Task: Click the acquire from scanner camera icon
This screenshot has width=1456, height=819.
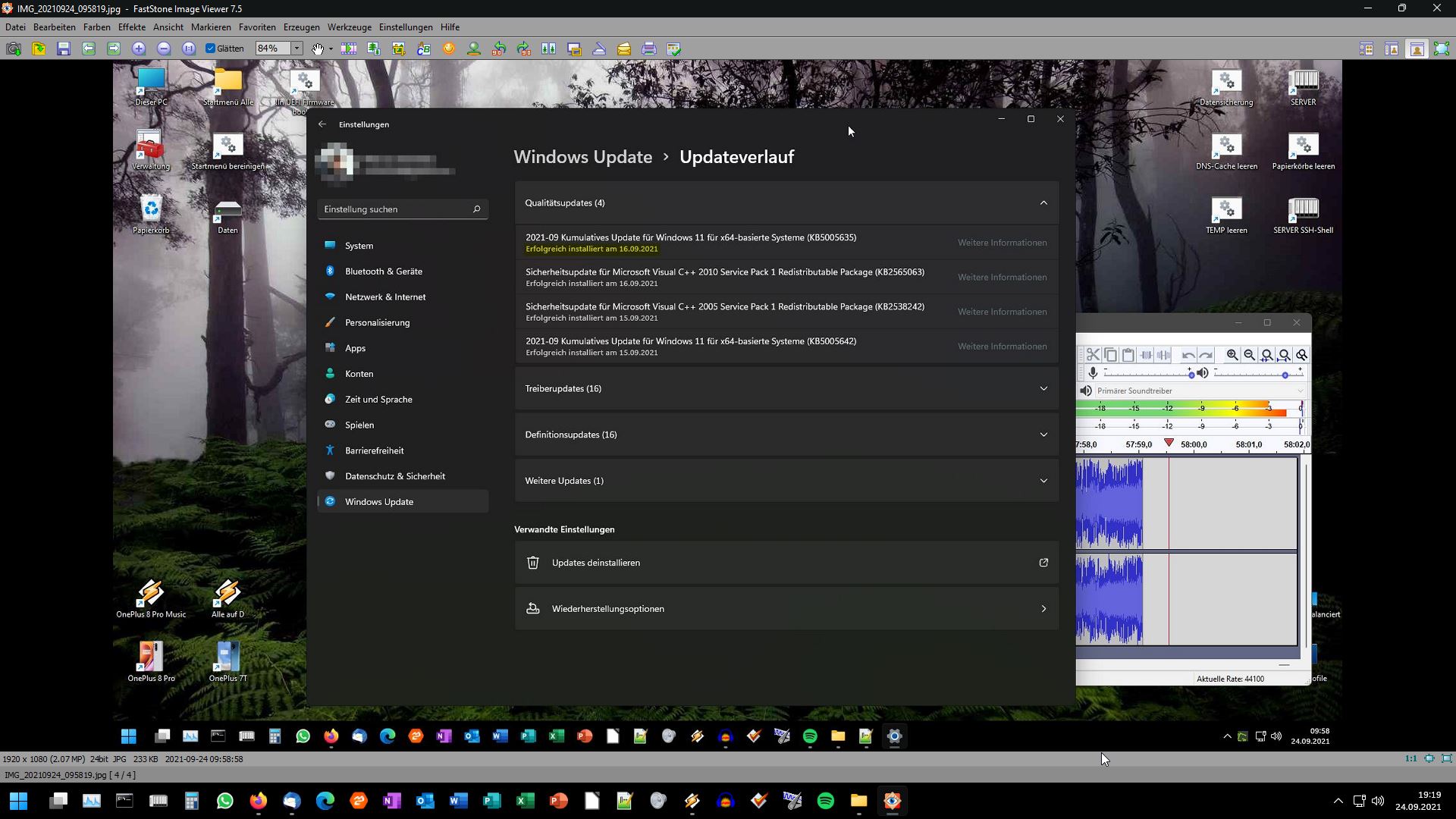Action: pos(14,49)
